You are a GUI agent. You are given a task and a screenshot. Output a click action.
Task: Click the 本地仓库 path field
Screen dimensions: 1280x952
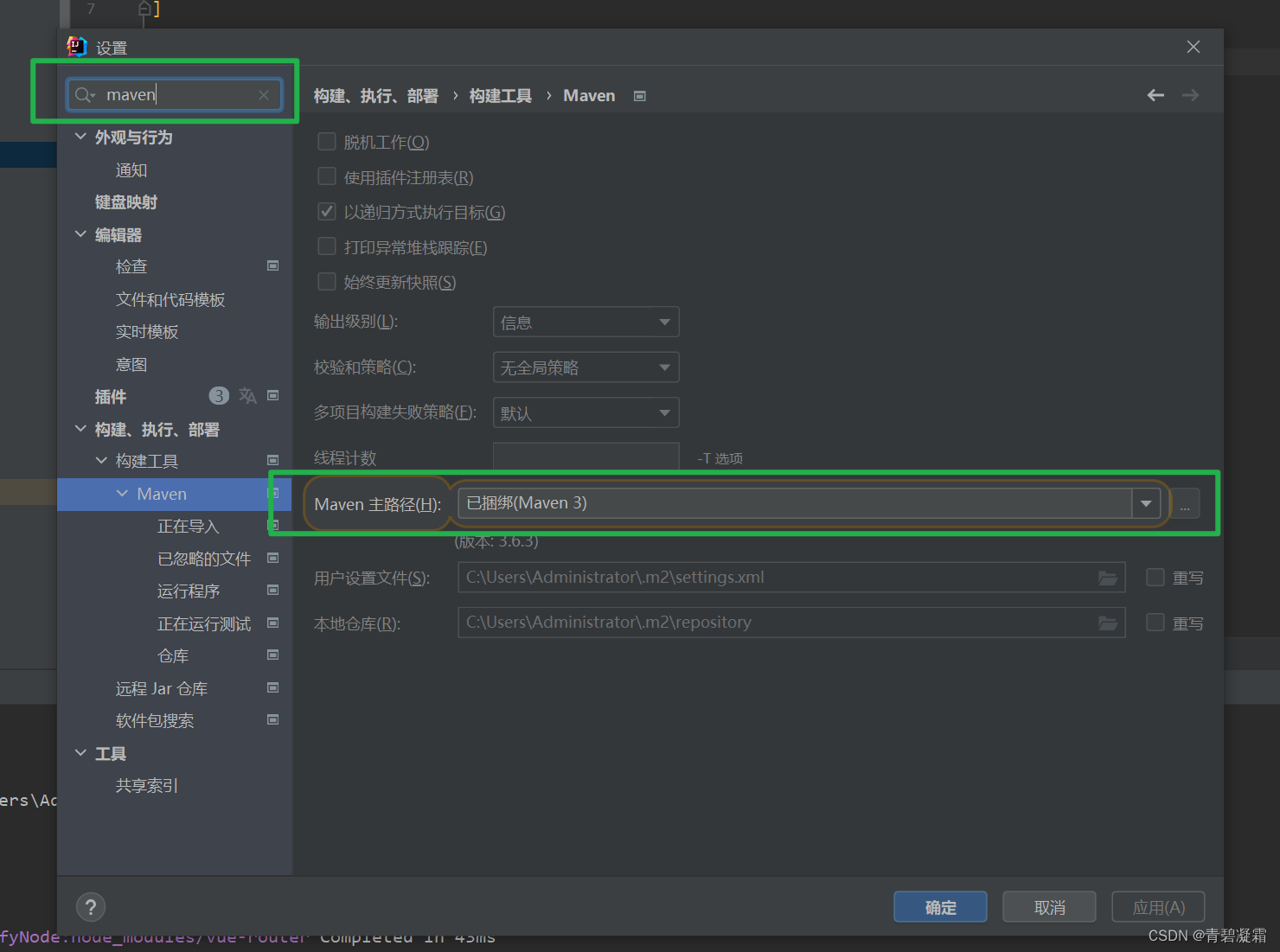[791, 623]
